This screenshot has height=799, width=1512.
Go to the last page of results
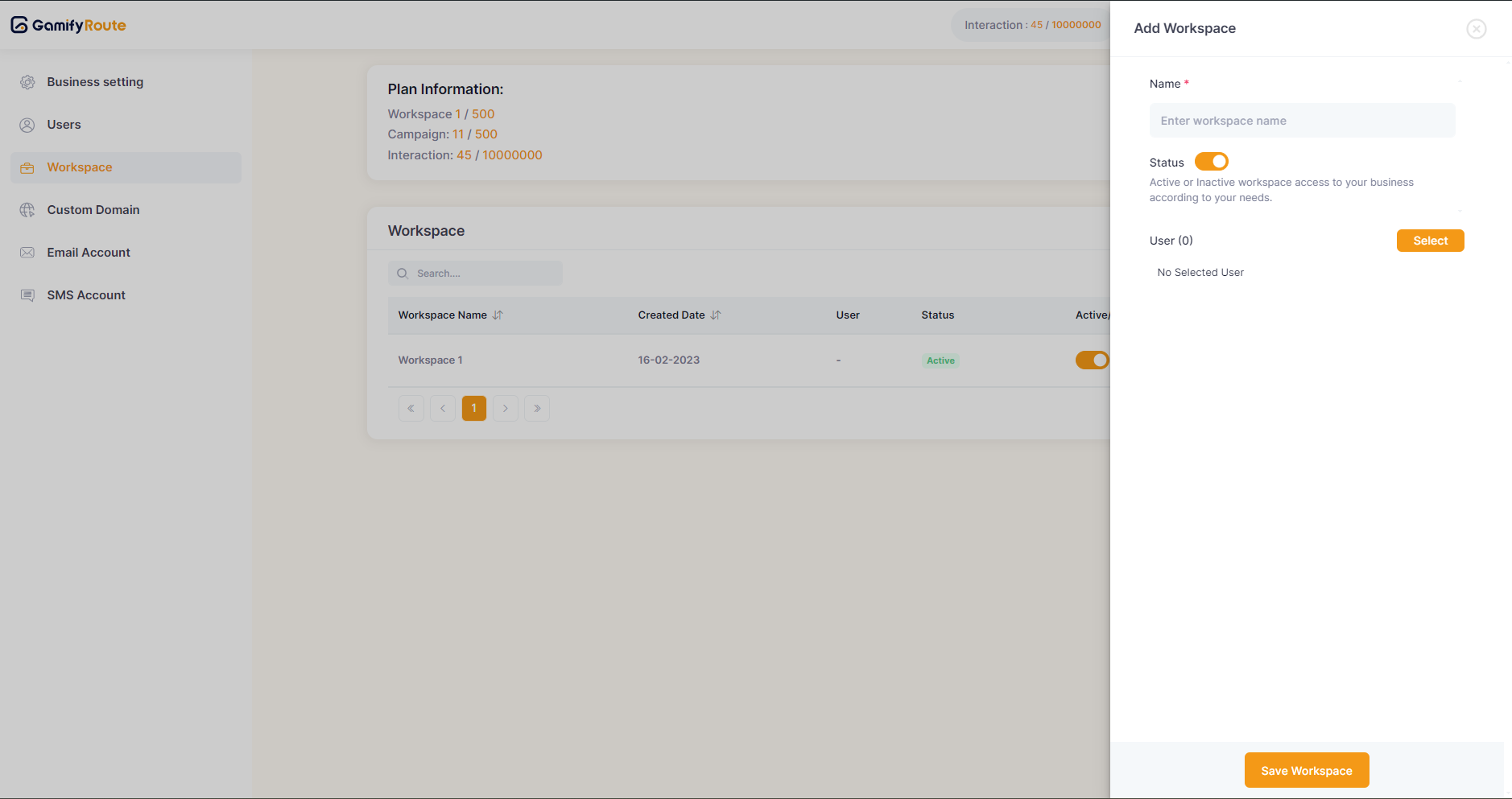[537, 409]
